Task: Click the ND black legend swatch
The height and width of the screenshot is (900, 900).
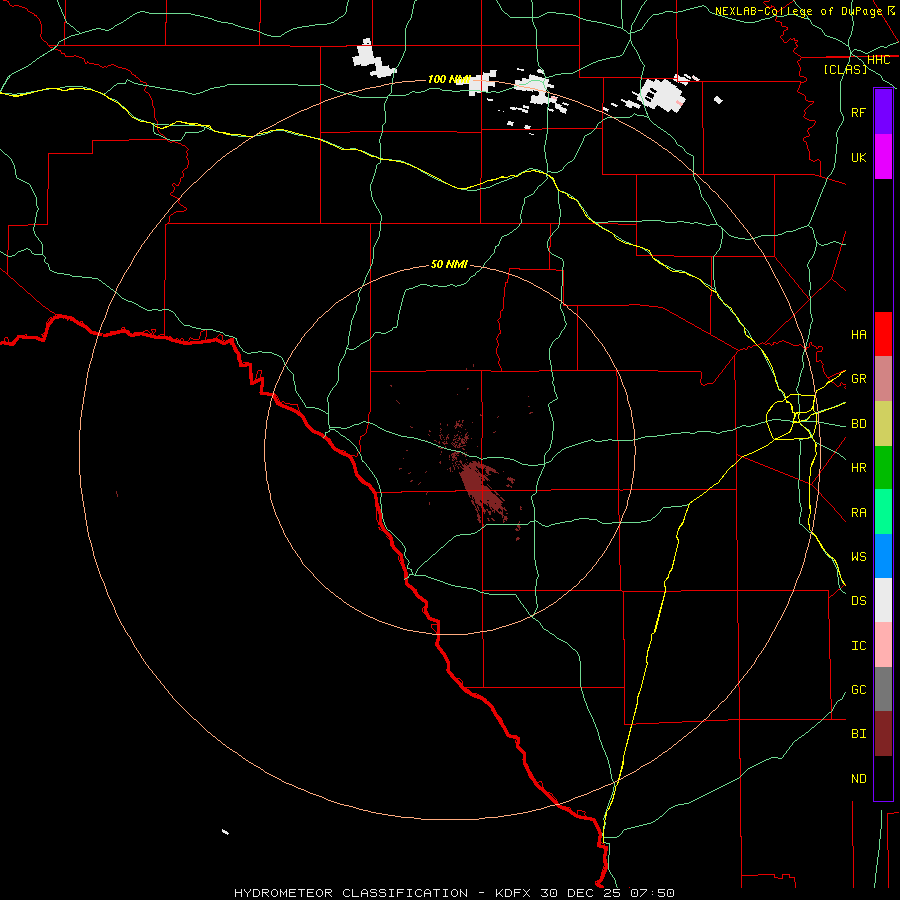Action: 883,778
